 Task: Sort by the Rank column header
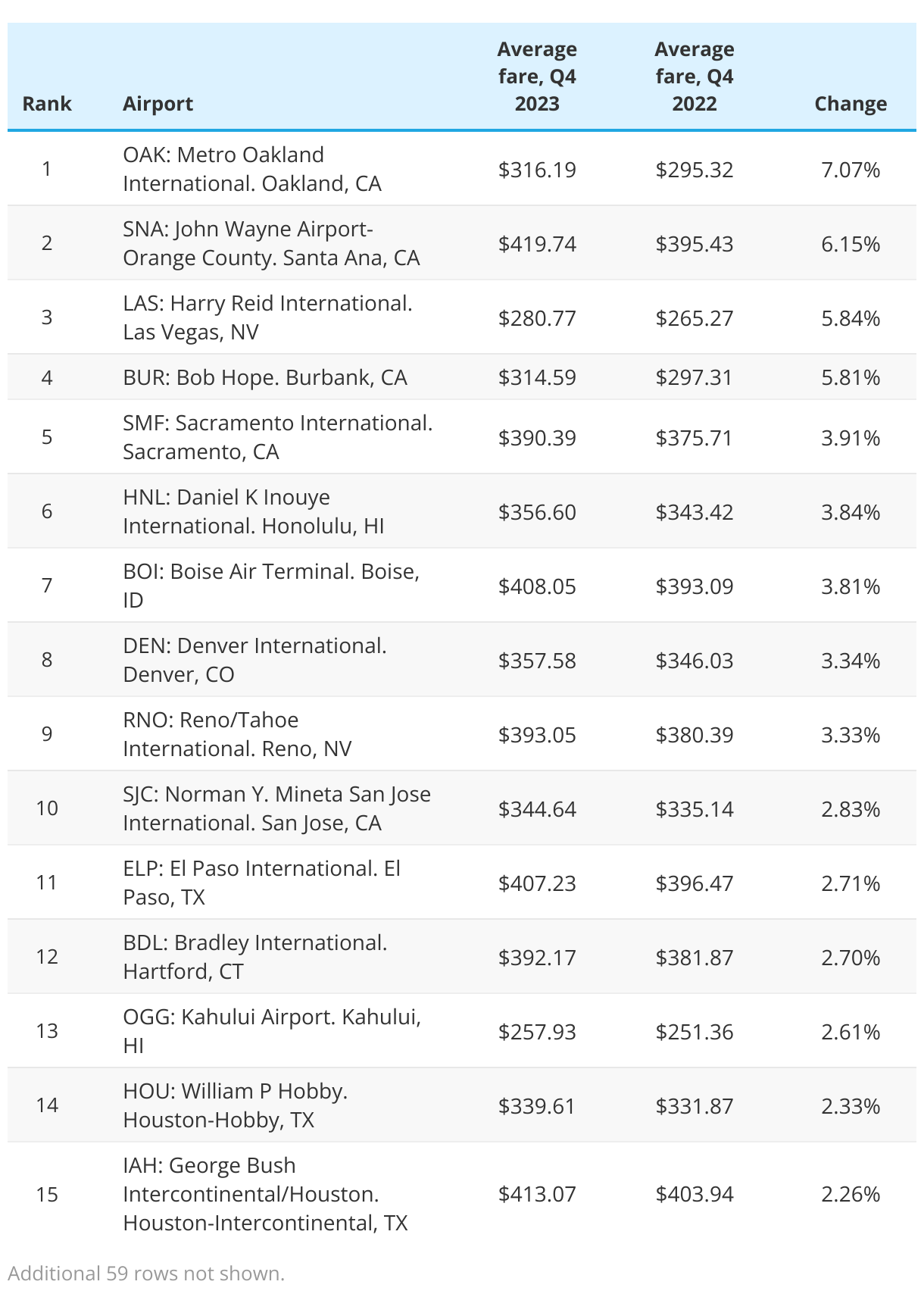pyautogui.click(x=47, y=104)
